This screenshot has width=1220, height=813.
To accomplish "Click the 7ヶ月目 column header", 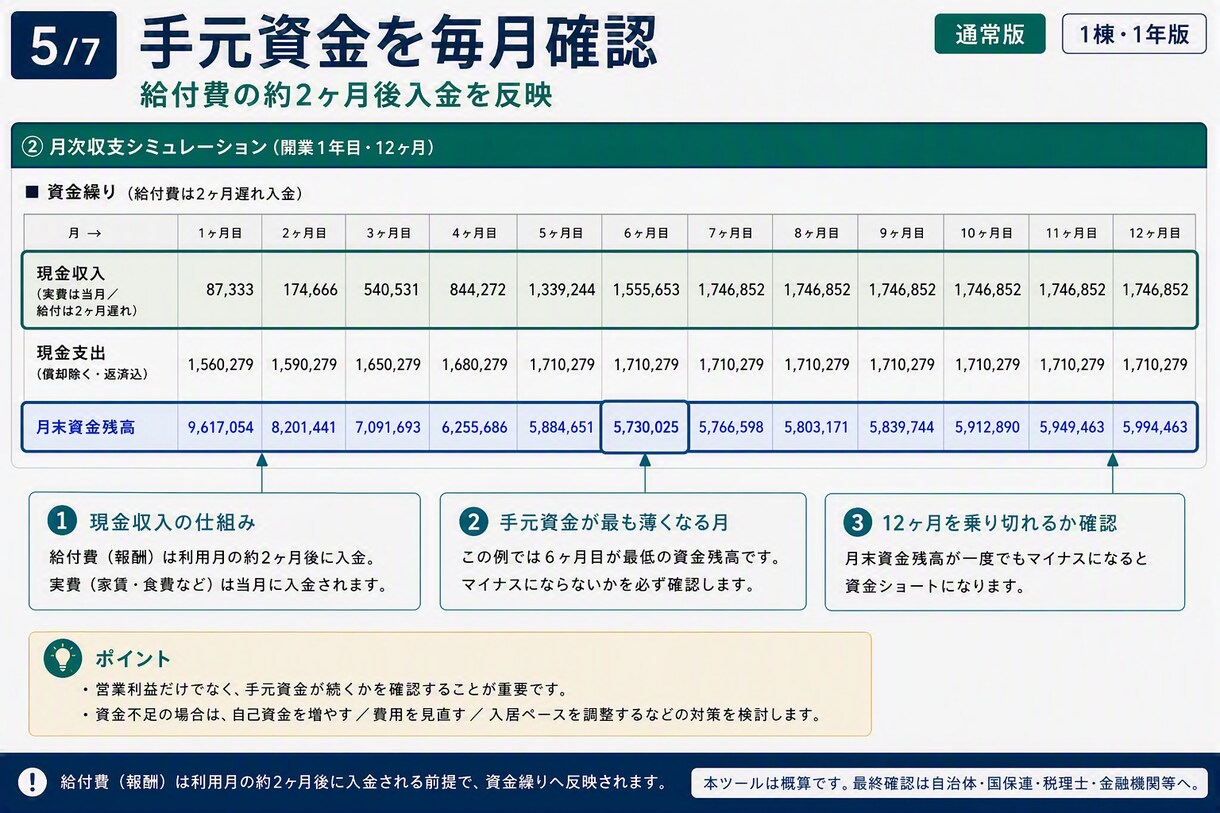I will [730, 233].
